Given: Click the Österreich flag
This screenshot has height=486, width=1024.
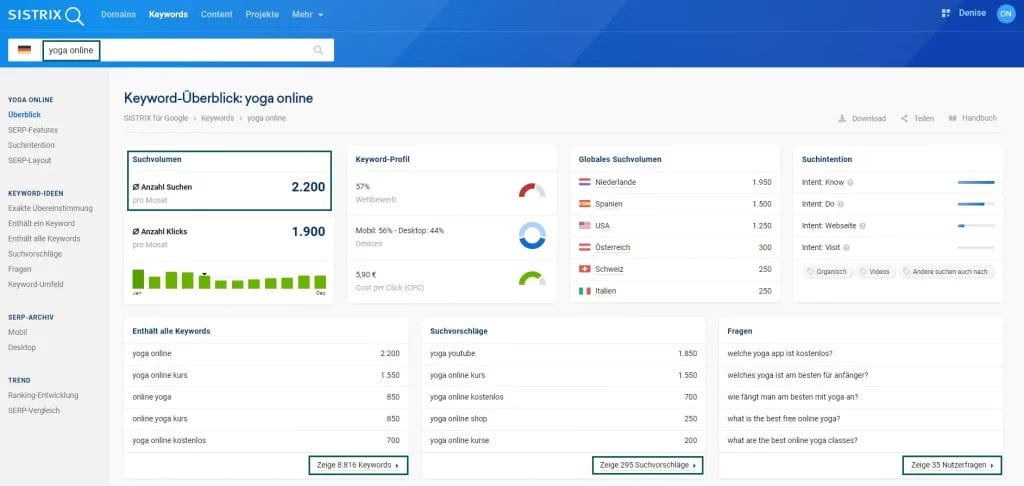Looking at the screenshot, I should 584,248.
